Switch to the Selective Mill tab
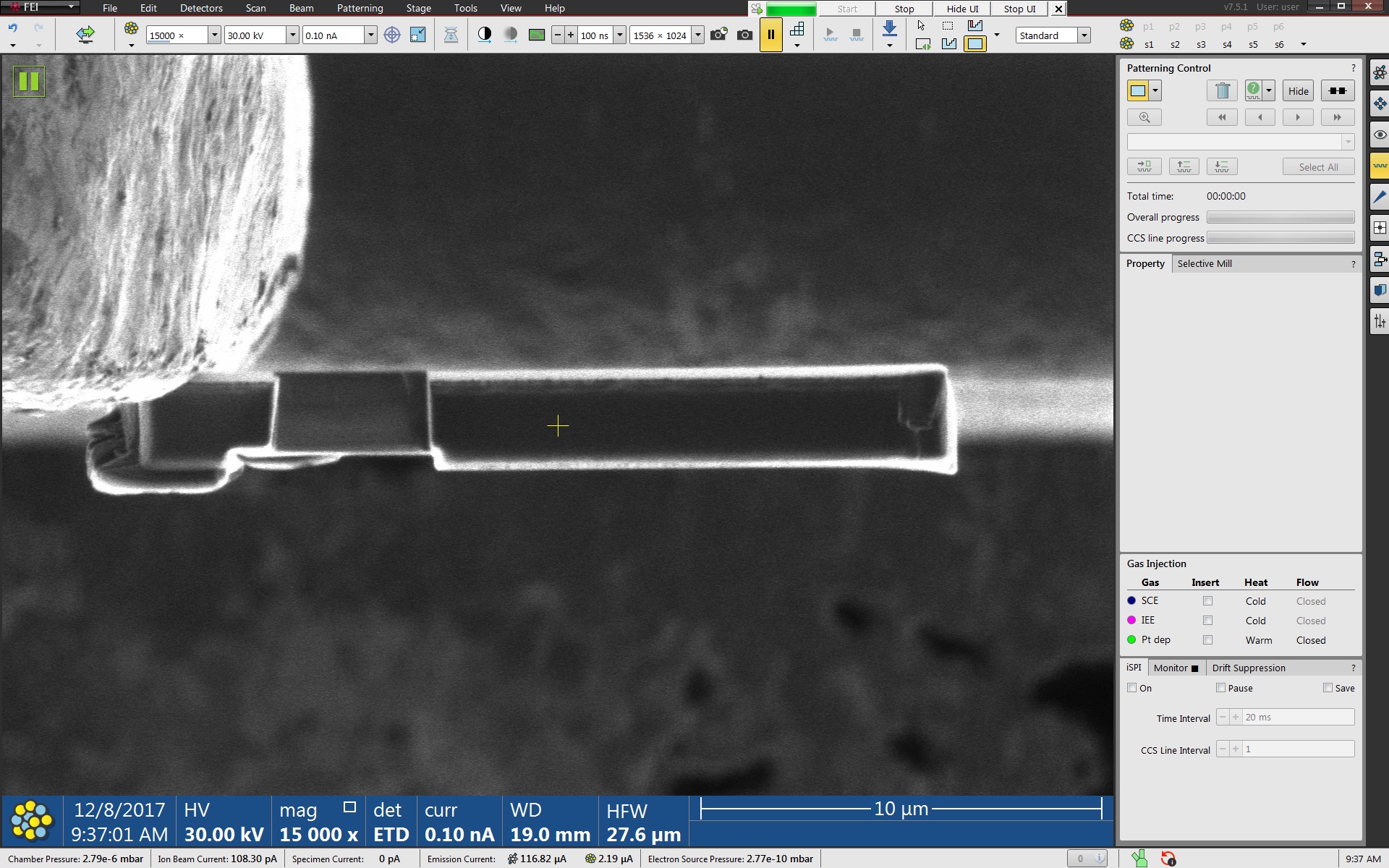Image resolution: width=1389 pixels, height=868 pixels. (x=1204, y=263)
